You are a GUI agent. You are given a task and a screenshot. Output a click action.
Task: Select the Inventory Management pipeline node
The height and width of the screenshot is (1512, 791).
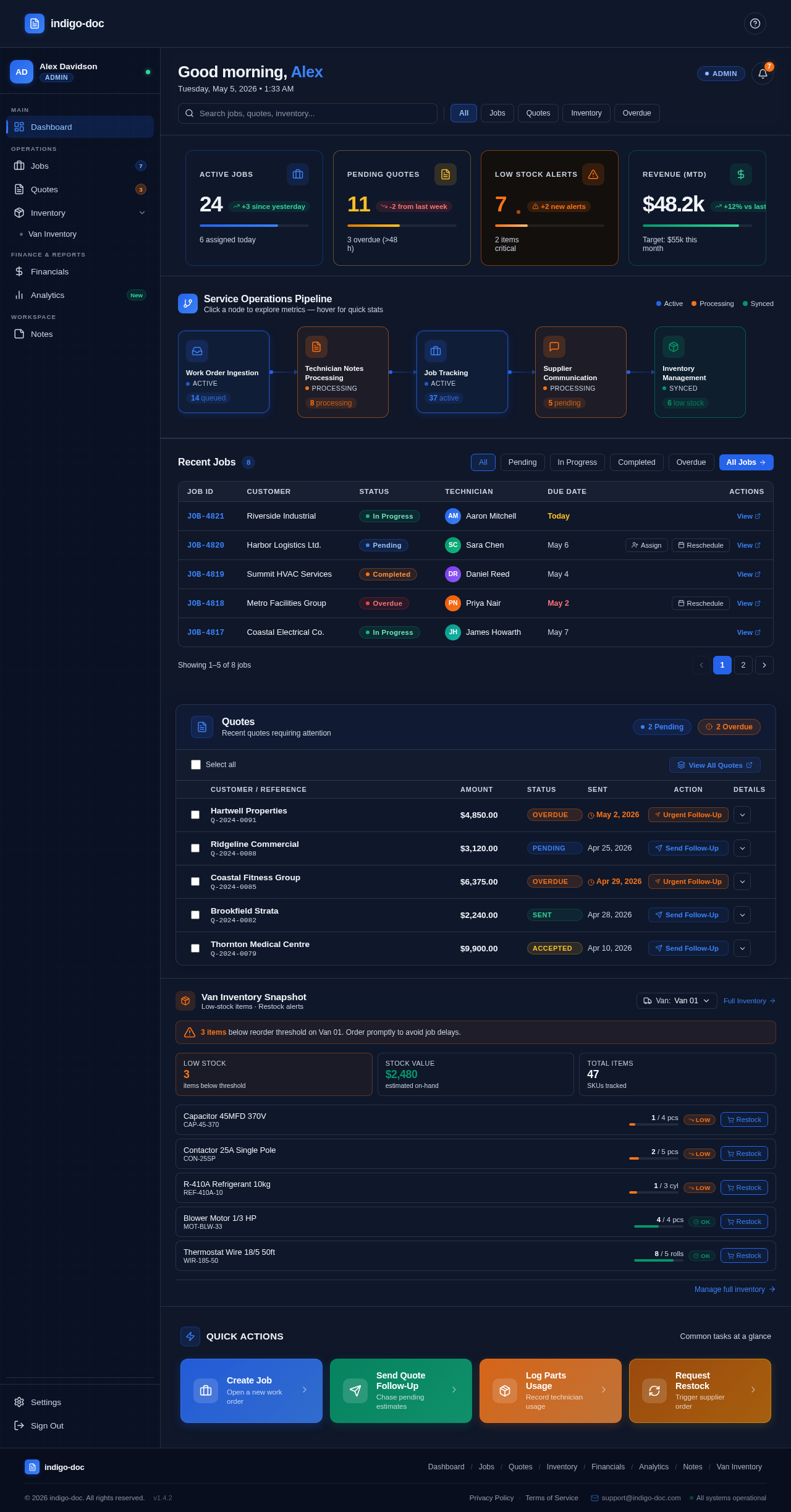pos(700,372)
